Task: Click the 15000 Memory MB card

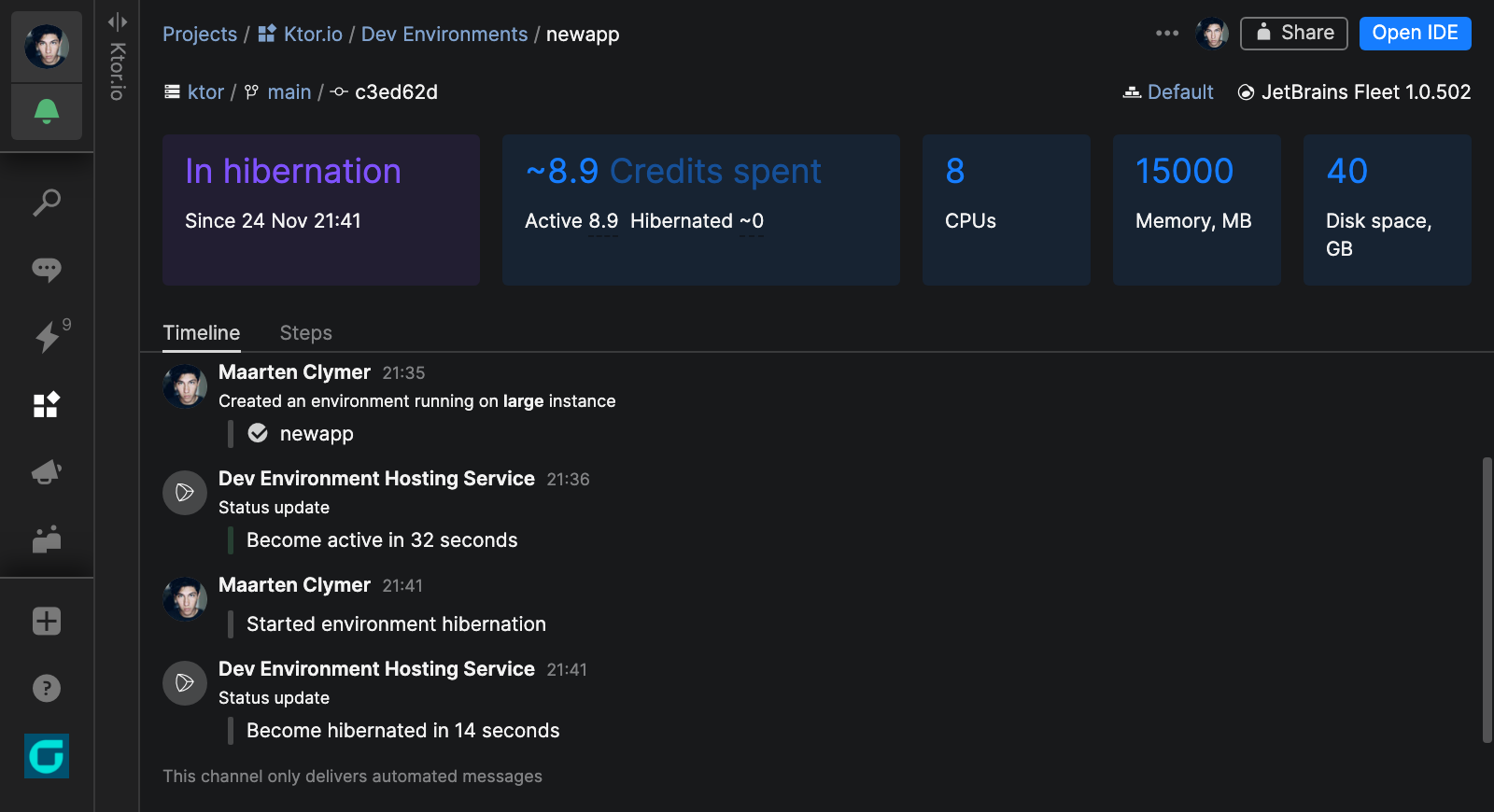Action: tap(1197, 210)
